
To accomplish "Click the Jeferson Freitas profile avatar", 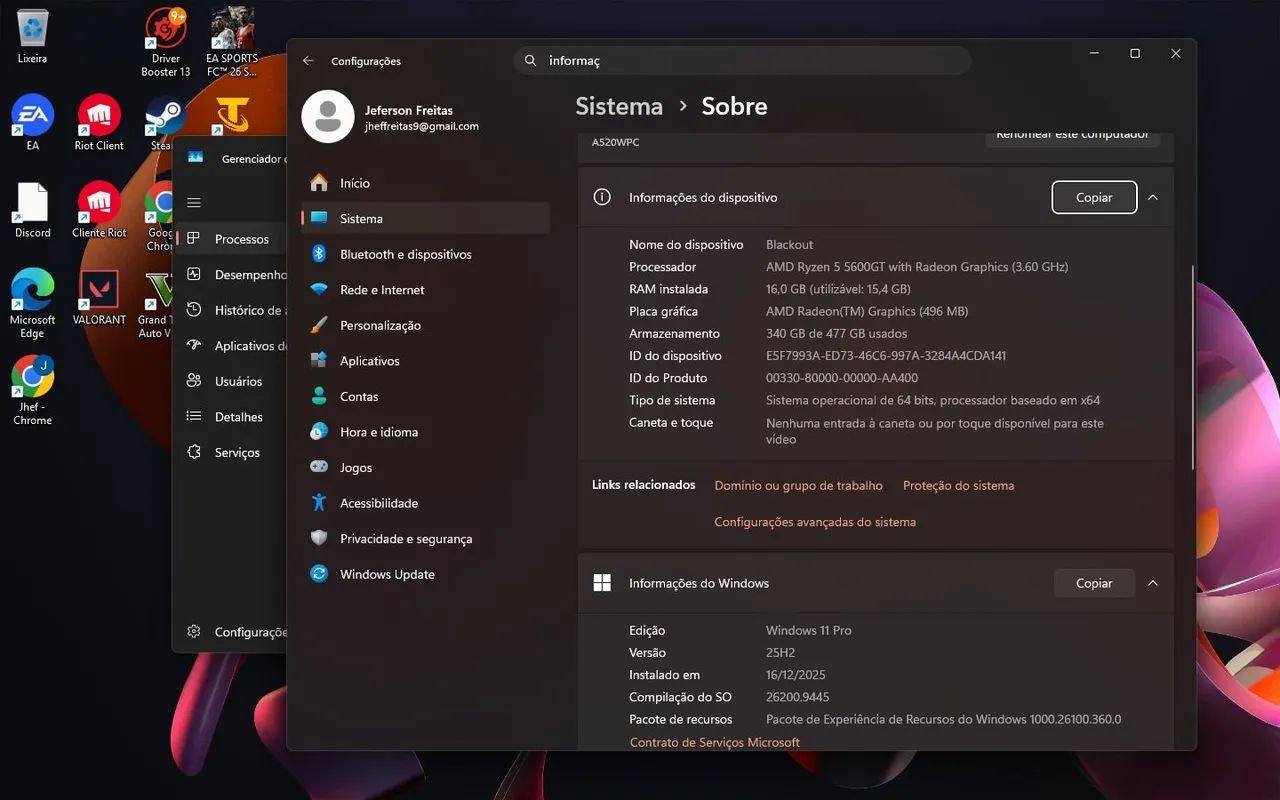I will tap(328, 117).
